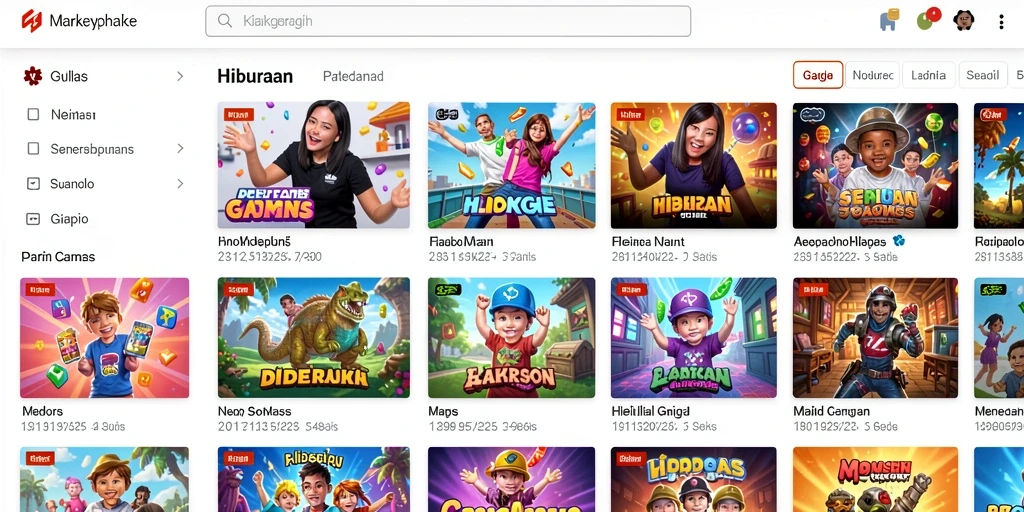Expand the Gullas chevron
This screenshot has width=1024, height=512.
180,76
